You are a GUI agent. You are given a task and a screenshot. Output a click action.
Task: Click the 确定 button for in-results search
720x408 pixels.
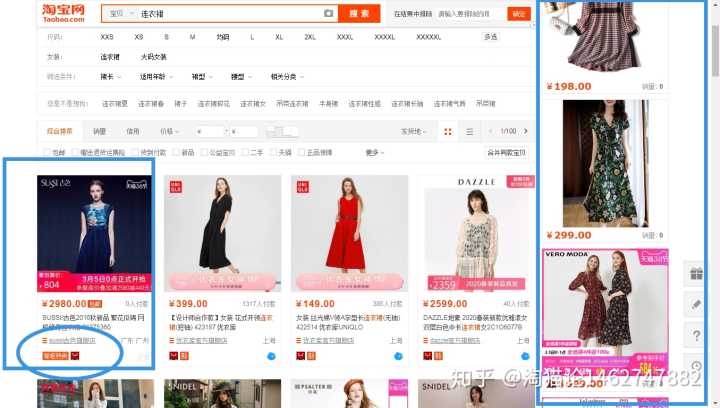pyautogui.click(x=519, y=14)
